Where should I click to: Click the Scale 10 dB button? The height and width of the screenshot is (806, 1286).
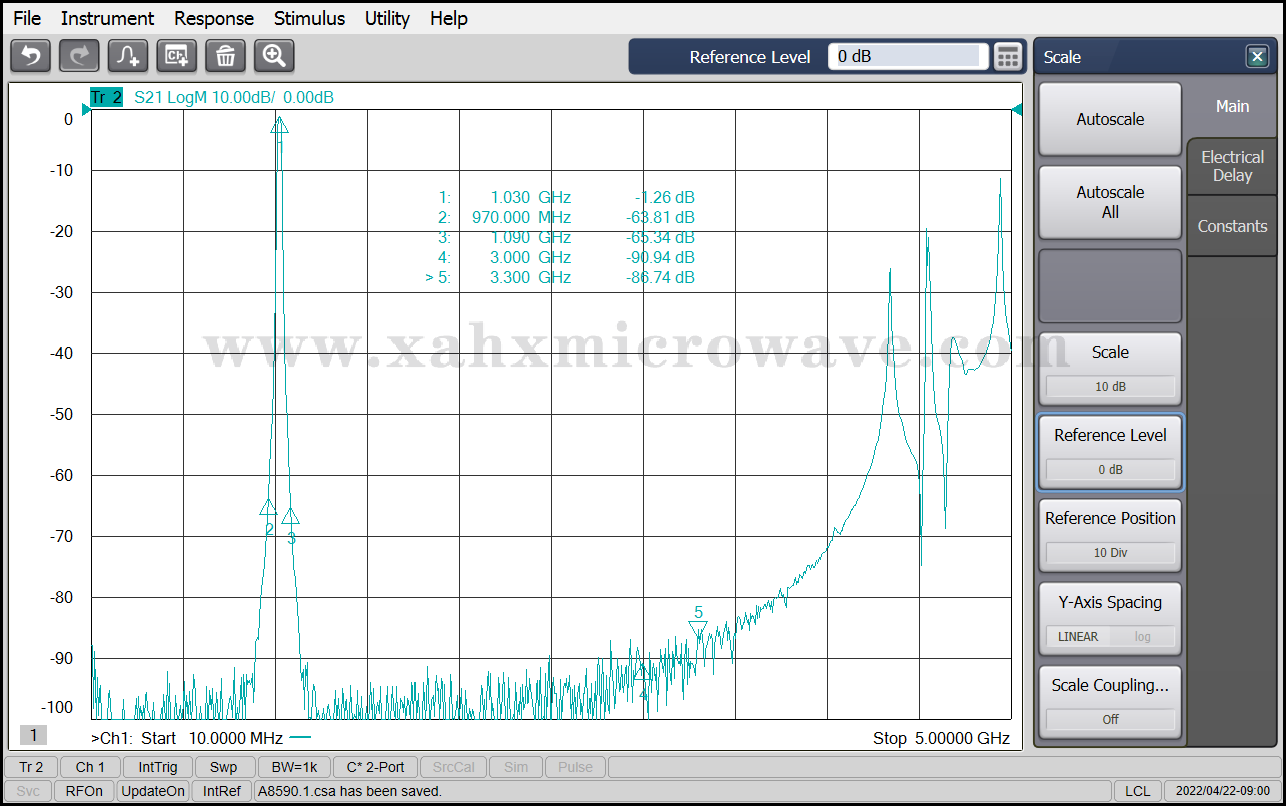pyautogui.click(x=1110, y=369)
